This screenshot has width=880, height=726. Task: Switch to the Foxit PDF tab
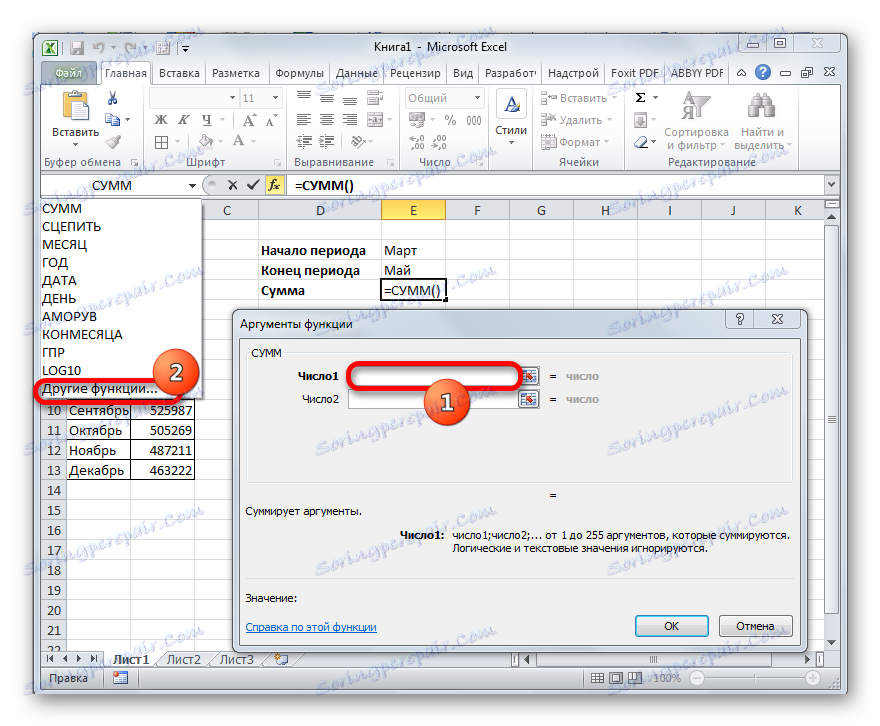pyautogui.click(x=634, y=73)
